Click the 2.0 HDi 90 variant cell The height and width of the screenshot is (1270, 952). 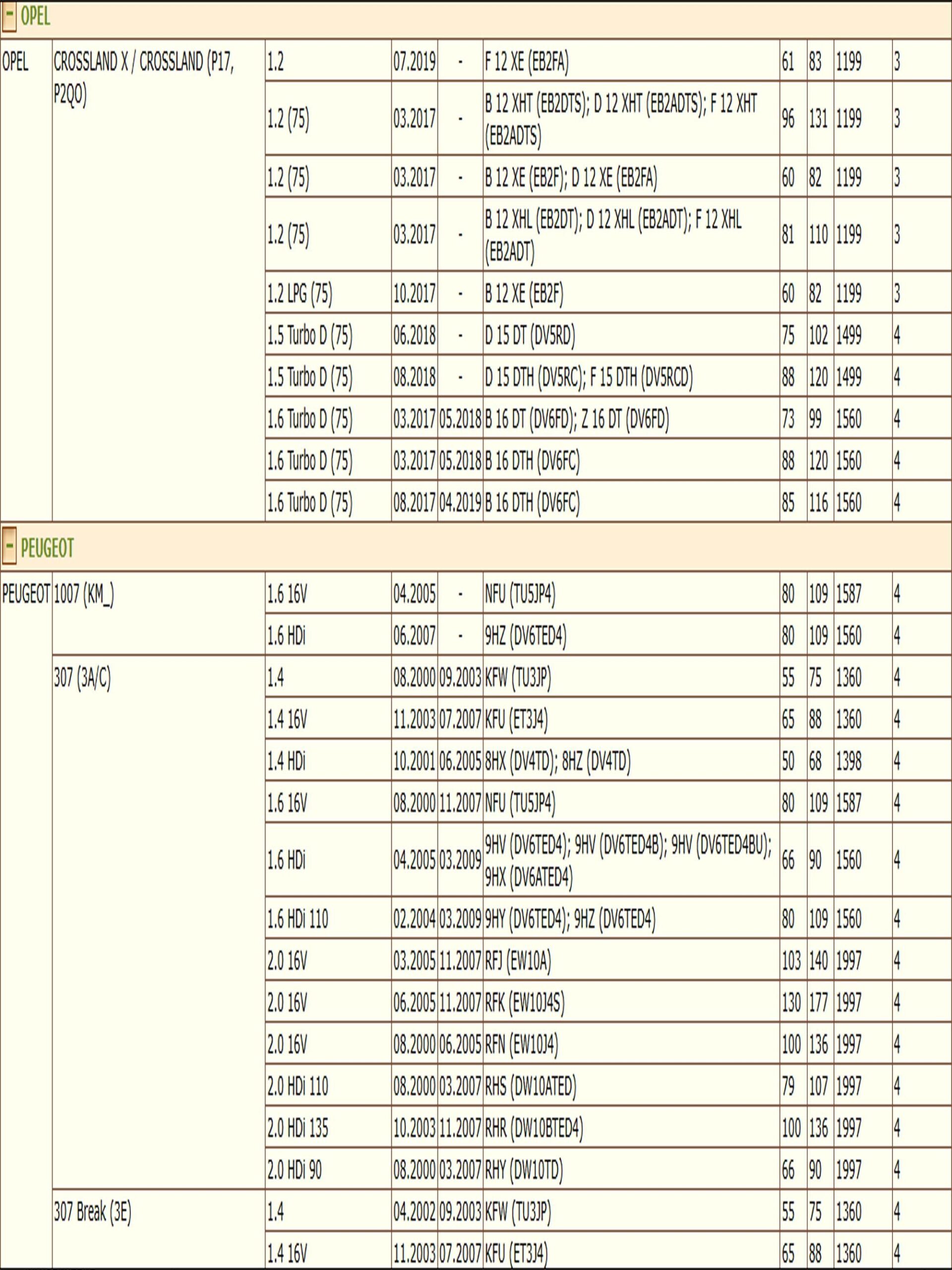click(294, 1170)
